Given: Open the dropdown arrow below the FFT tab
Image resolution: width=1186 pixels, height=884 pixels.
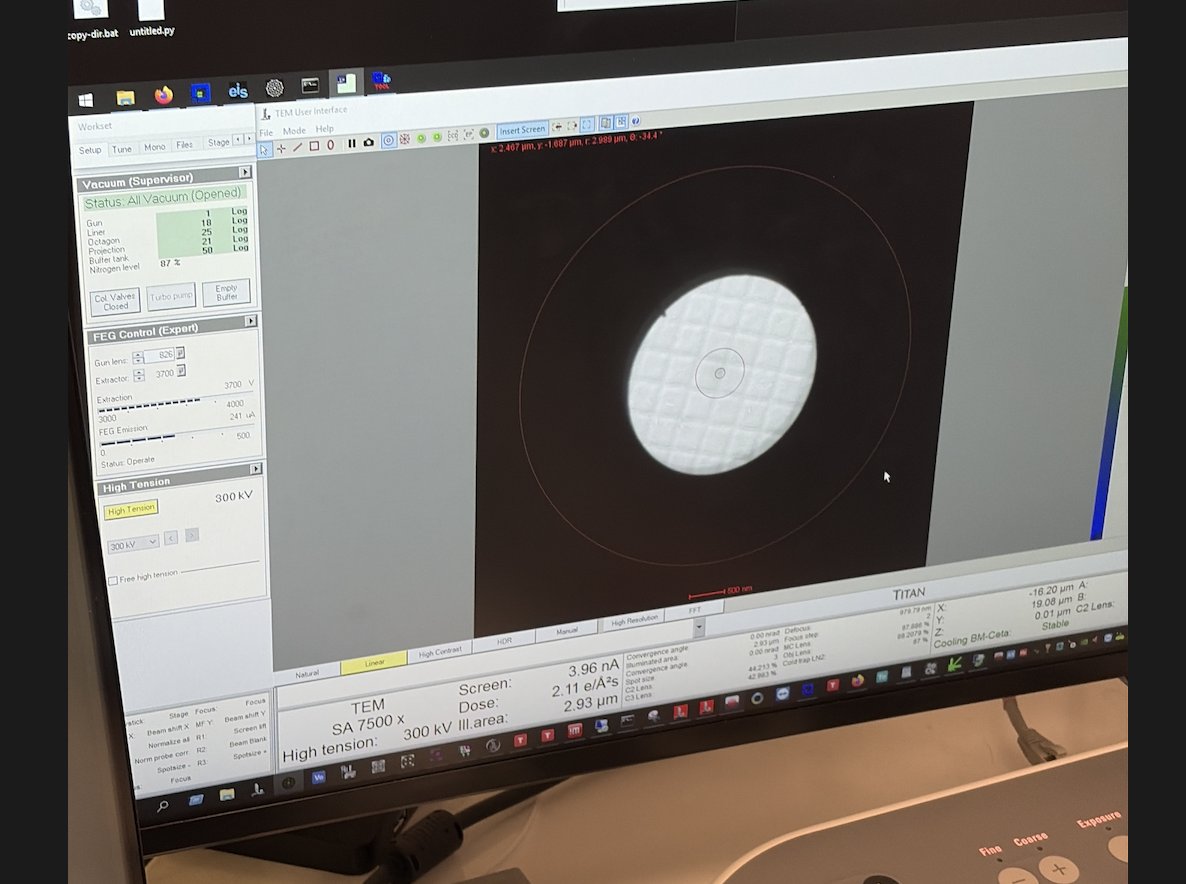Looking at the screenshot, I should pos(699,627).
